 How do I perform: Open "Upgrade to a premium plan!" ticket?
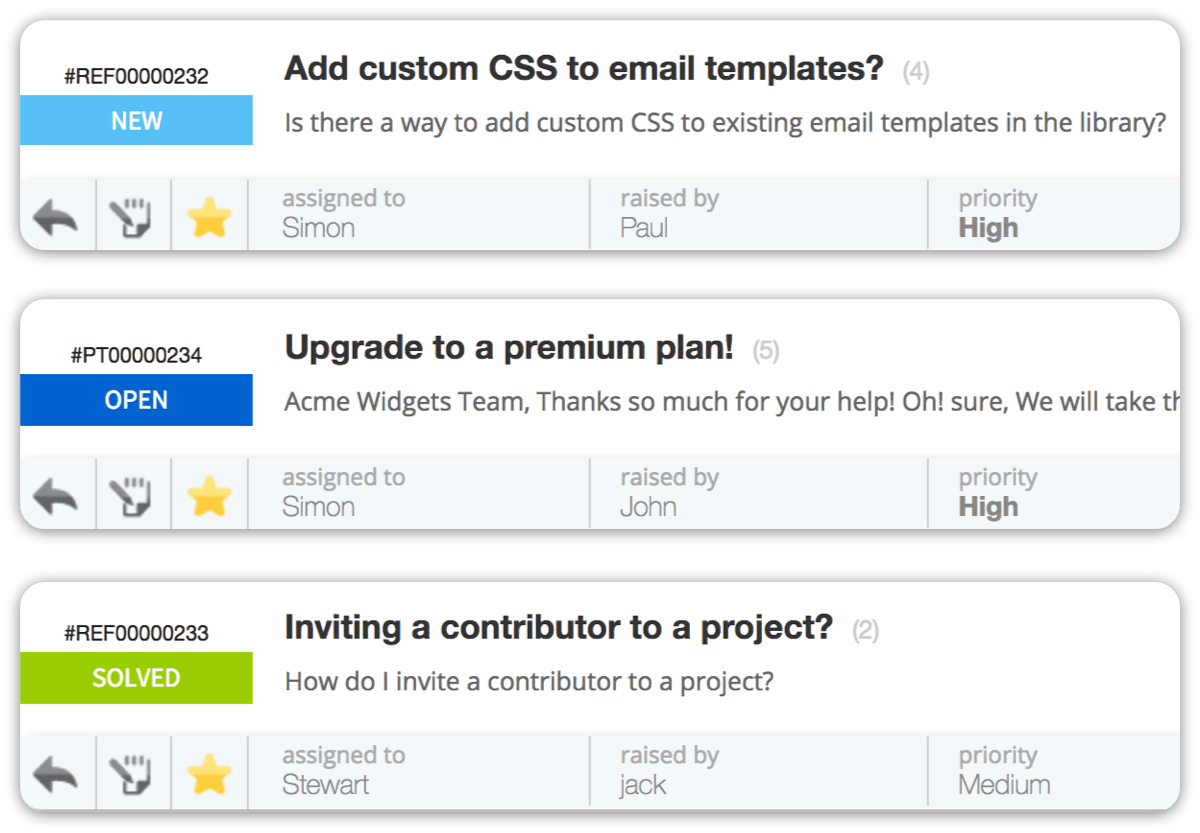[x=508, y=348]
